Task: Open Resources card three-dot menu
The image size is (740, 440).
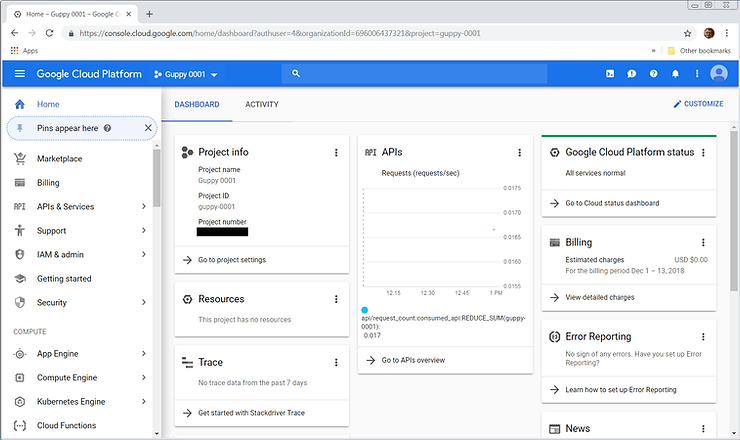Action: [336, 299]
